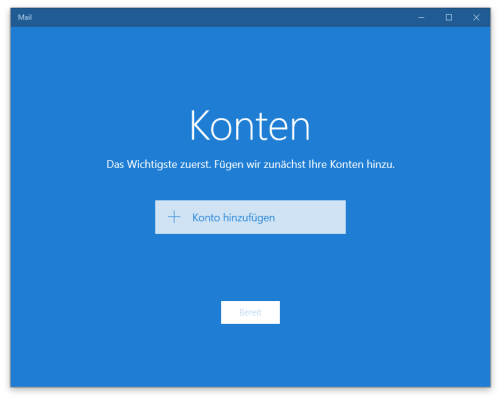The width and height of the screenshot is (501, 400).
Task: Click the Konto hinzufügen text label
Action: tap(234, 218)
